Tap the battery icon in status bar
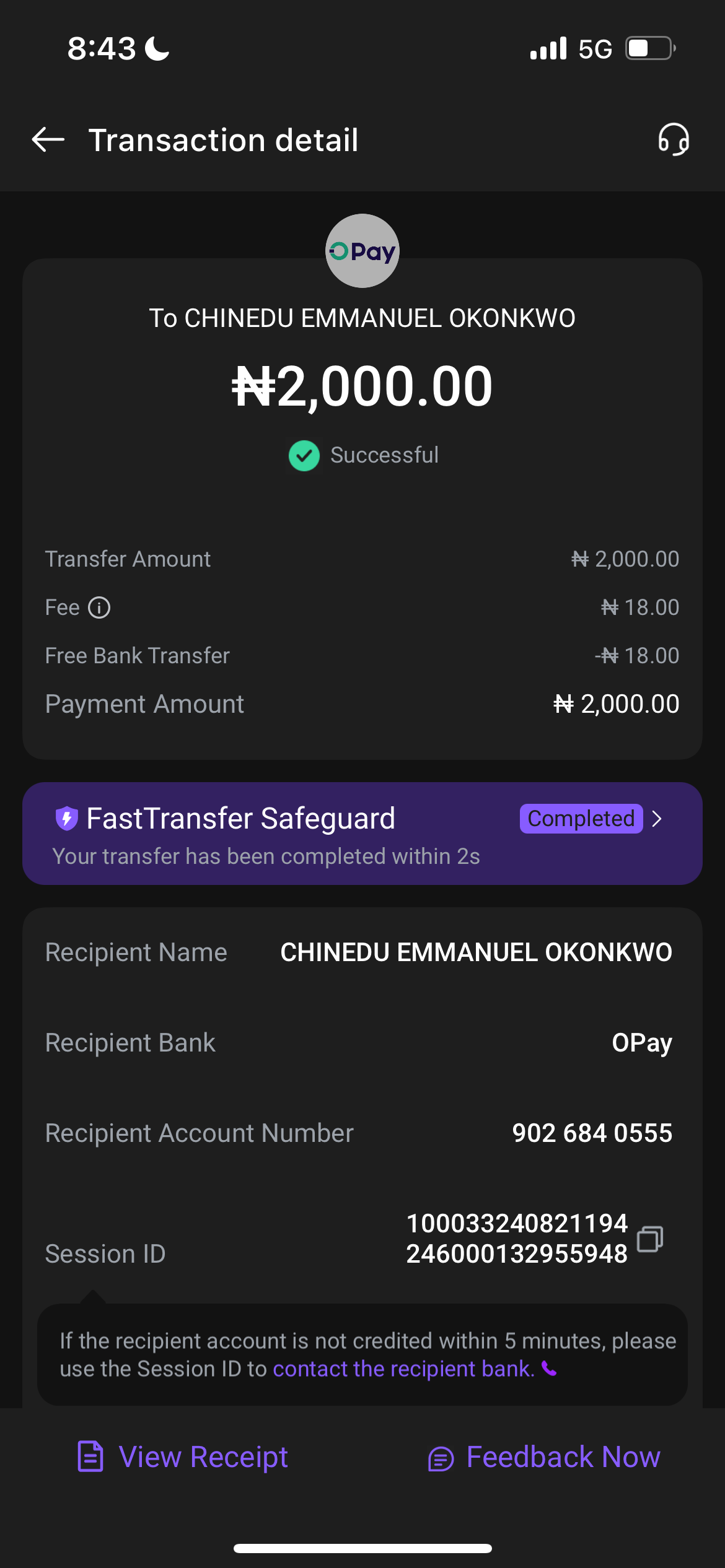The image size is (725, 1568). tap(649, 48)
